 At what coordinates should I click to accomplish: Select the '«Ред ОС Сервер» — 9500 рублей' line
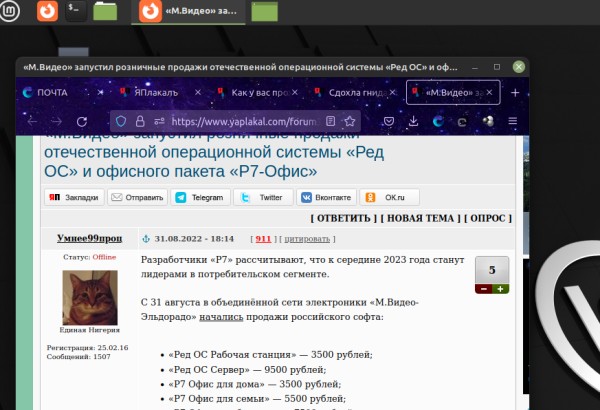[x=247, y=370]
